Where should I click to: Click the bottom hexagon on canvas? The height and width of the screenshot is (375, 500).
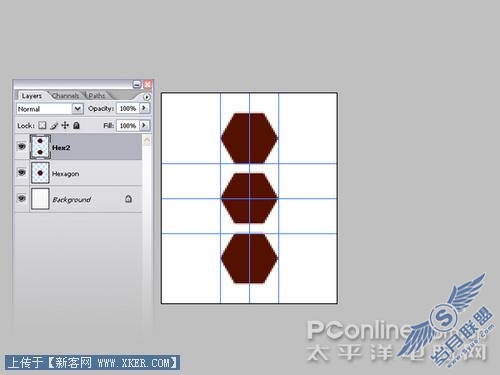pos(249,258)
